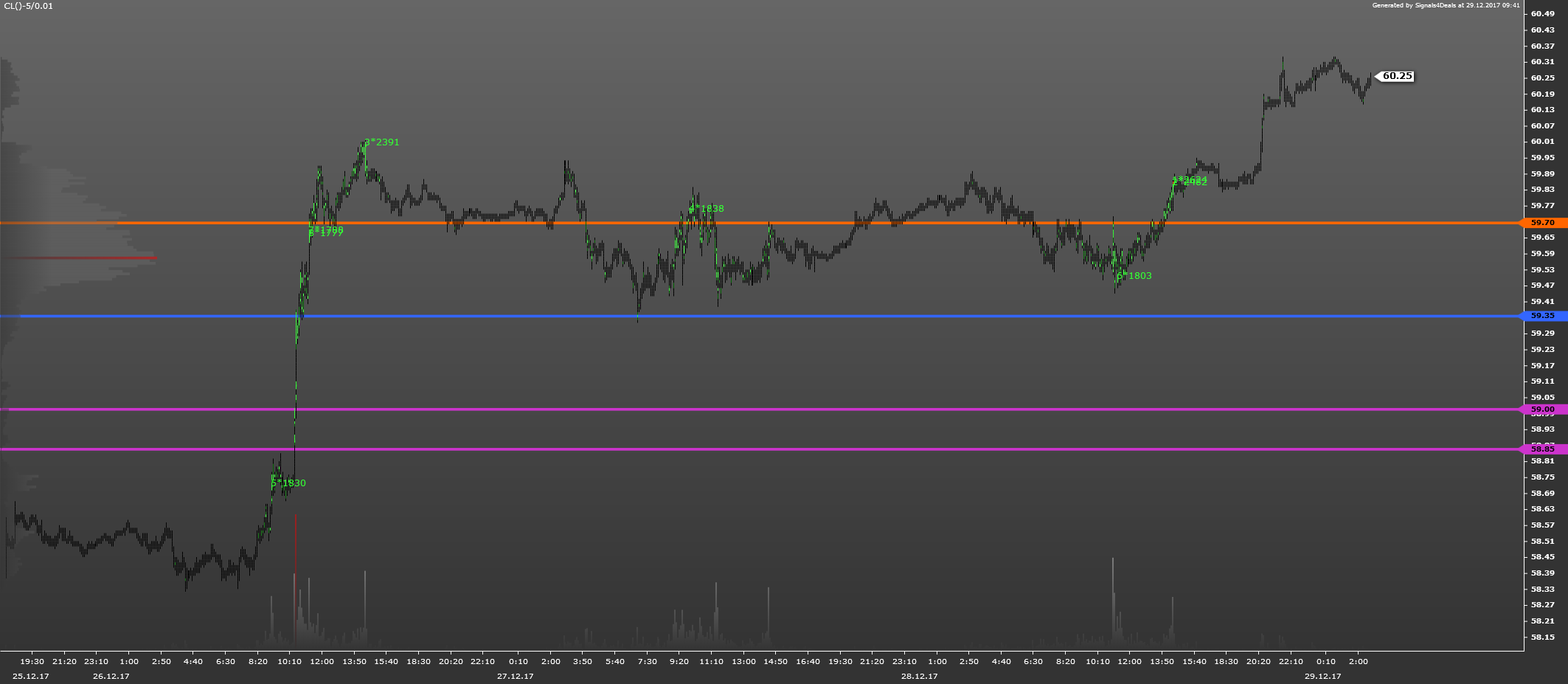Click the 29.12.17 date label

1322,676
